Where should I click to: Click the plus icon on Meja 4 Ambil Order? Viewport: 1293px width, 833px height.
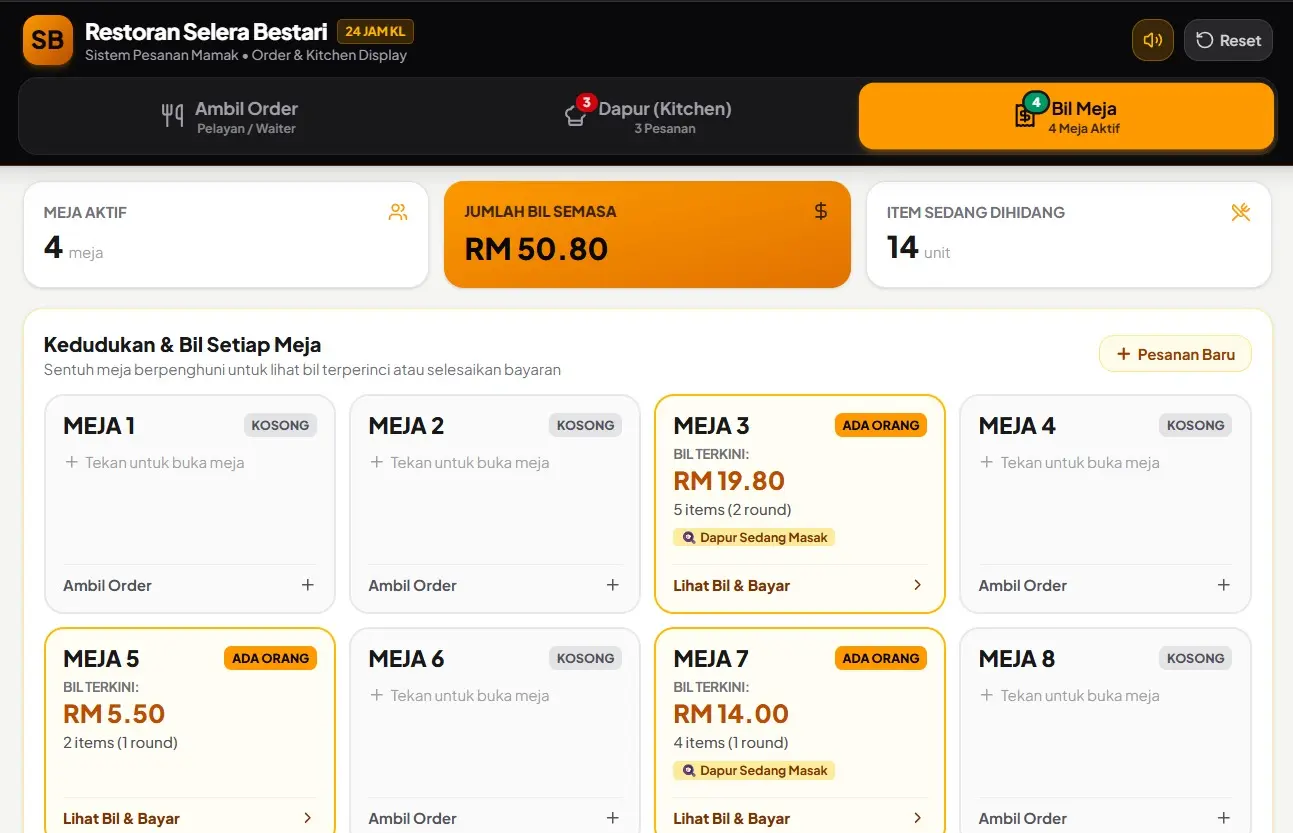(1224, 585)
